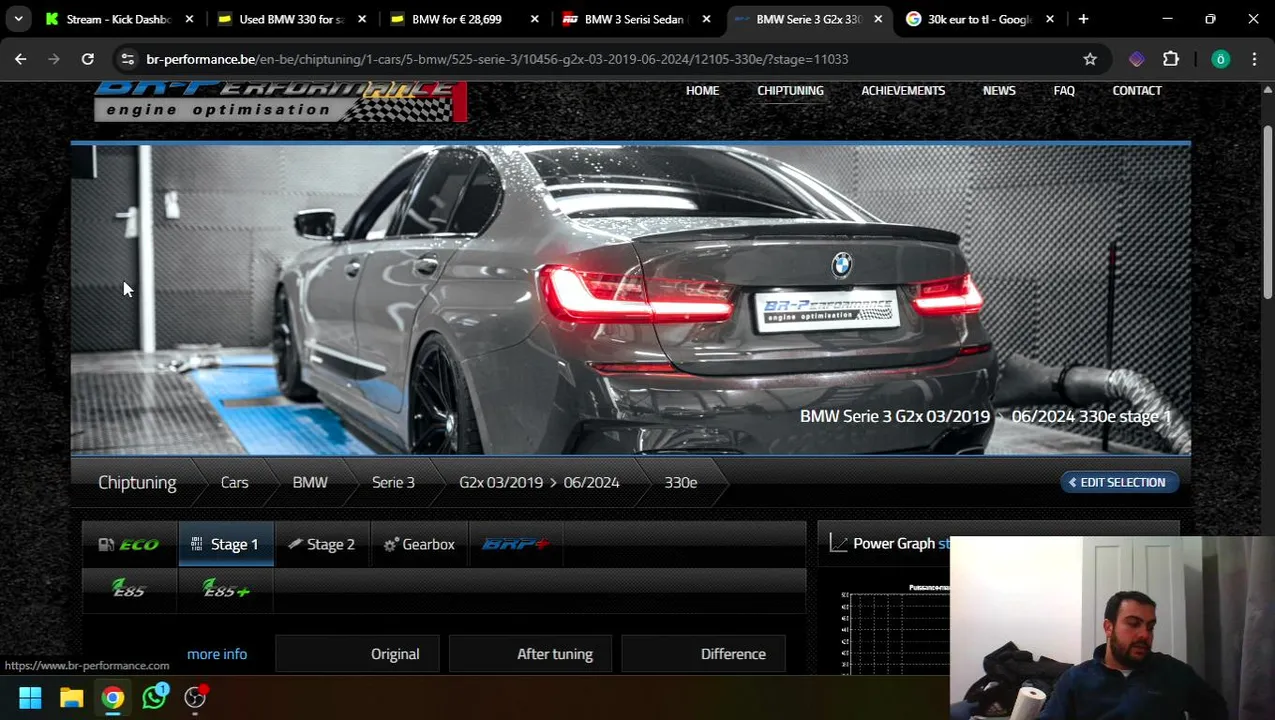Select the Stage 1 tuning tab
The width and height of the screenshot is (1275, 720).
pos(226,544)
